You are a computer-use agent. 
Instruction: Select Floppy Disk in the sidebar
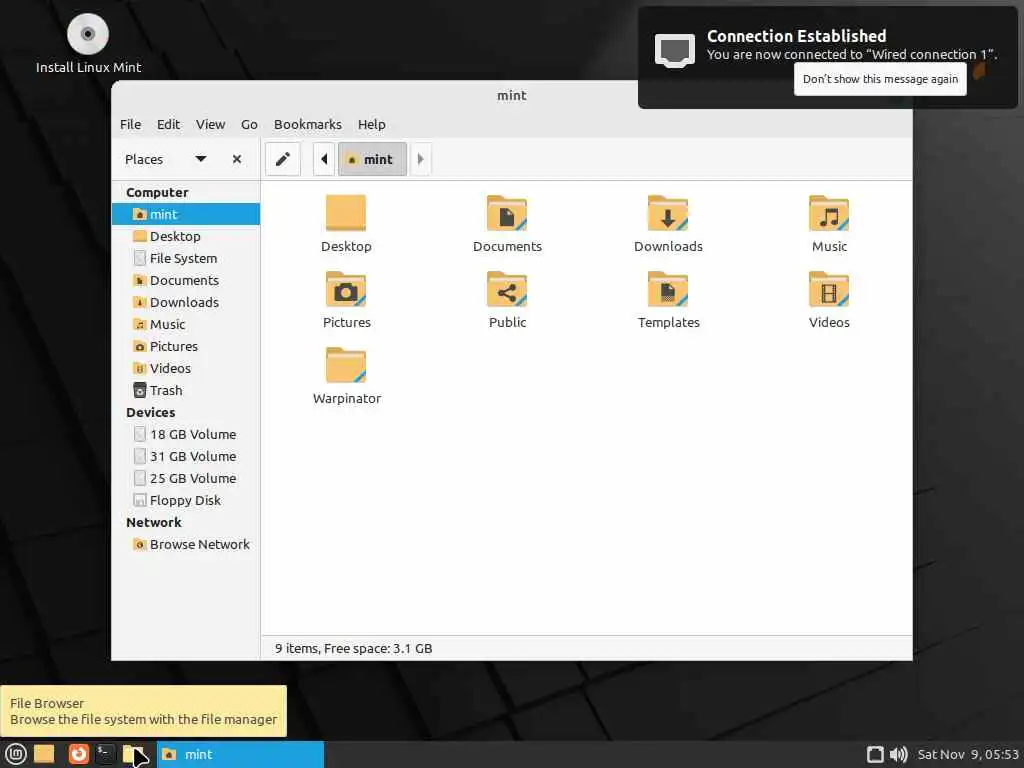tap(186, 500)
